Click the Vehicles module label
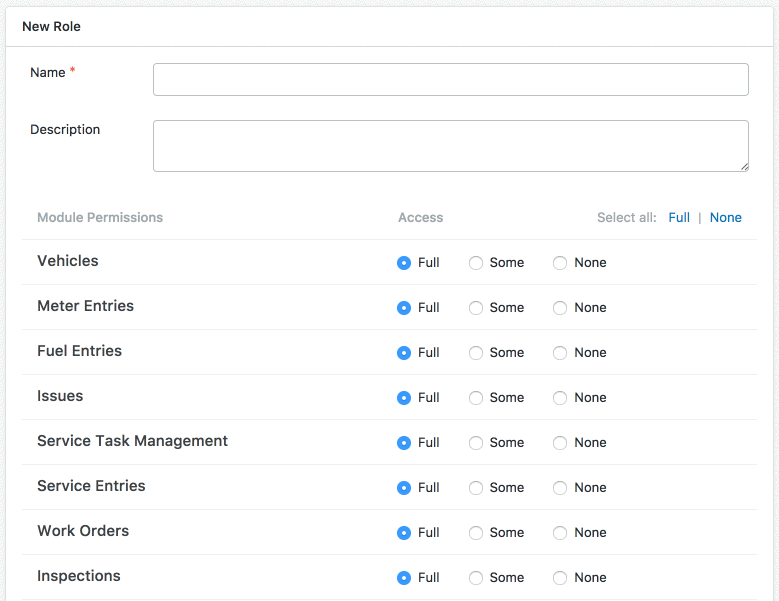The width and height of the screenshot is (779, 601). (68, 261)
